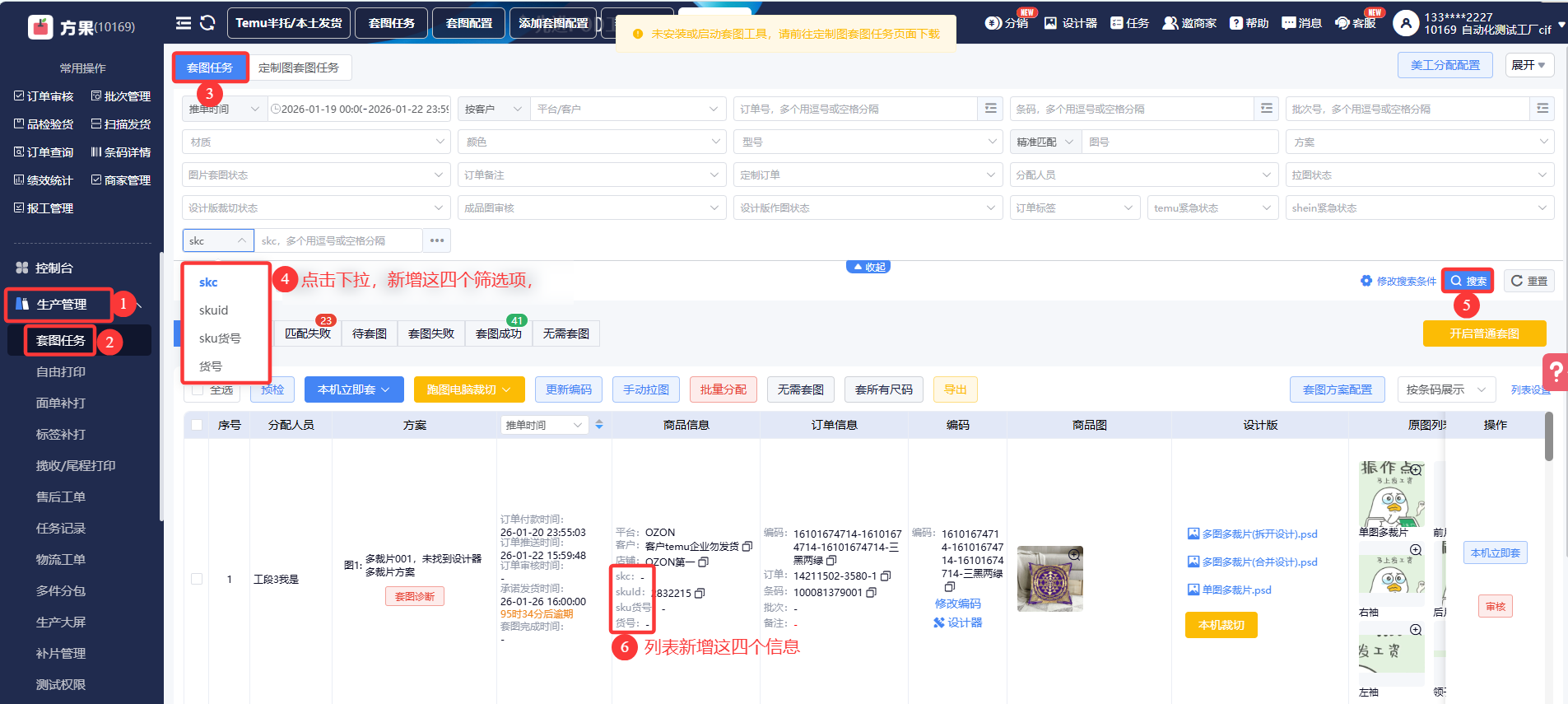Viewport: 1568px width, 704px height.
Task: Copy the skuid 832215
Action: point(700,593)
